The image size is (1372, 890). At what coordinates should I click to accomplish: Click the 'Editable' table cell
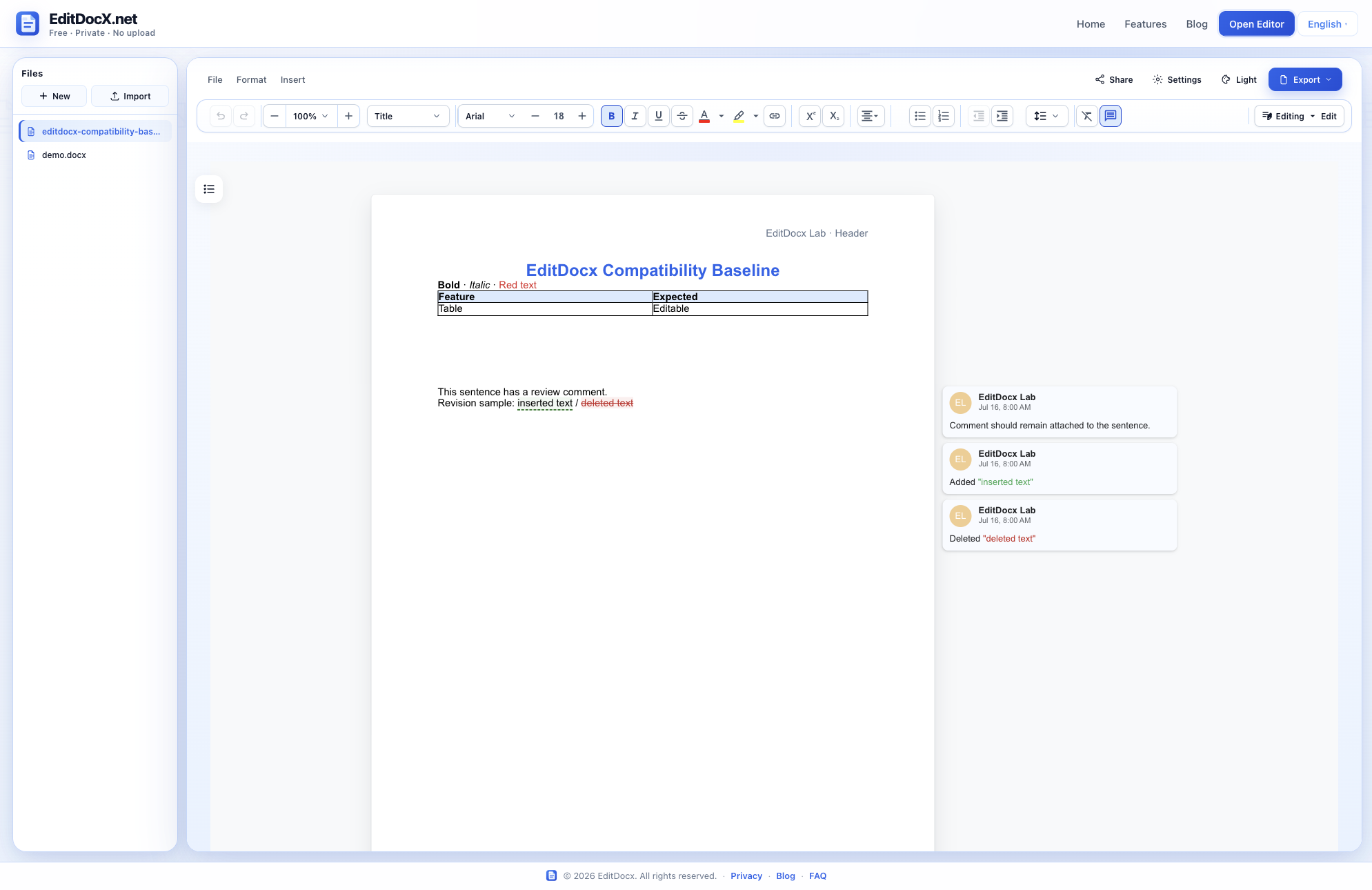[759, 309]
